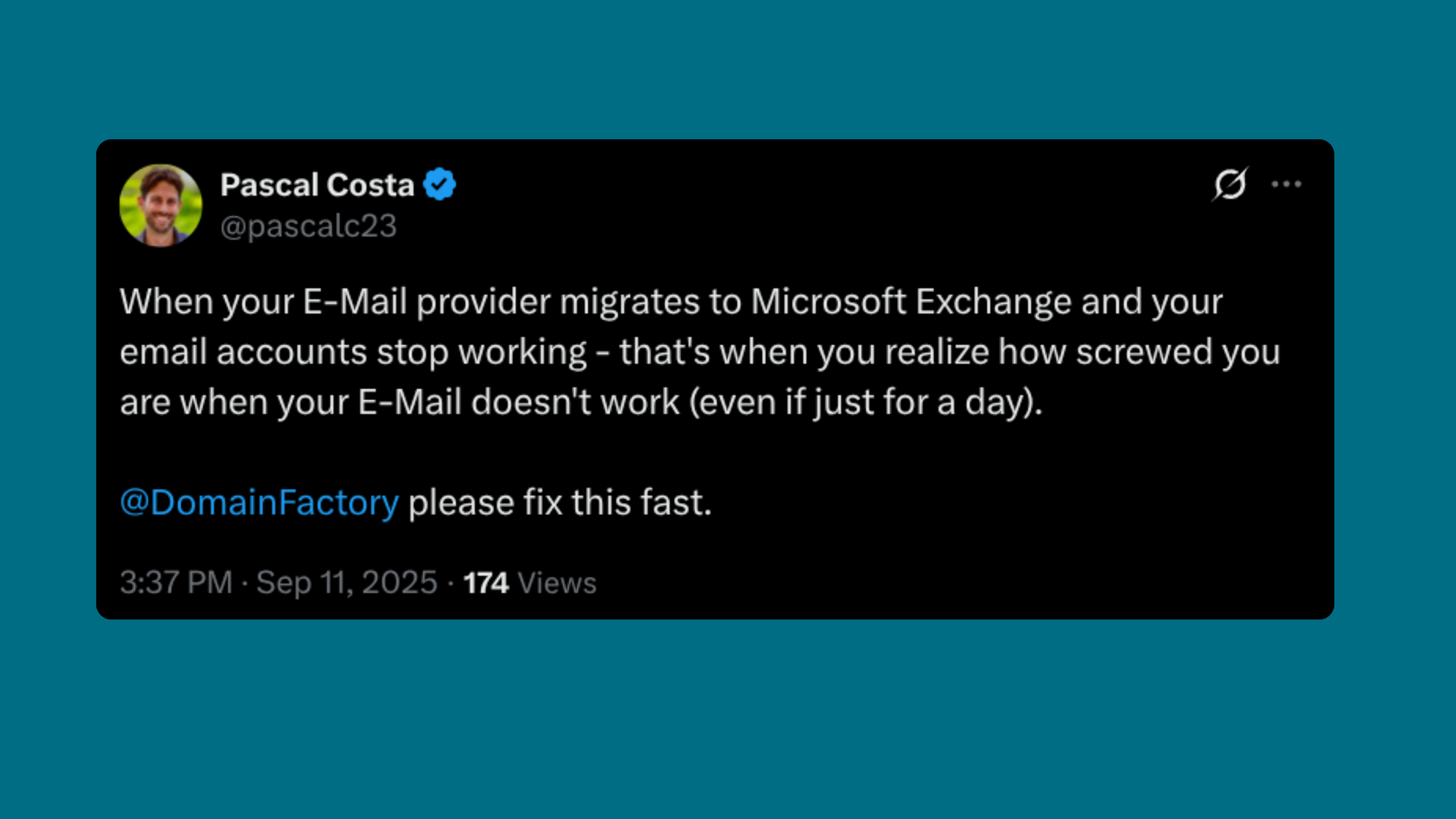Click the 3:37 PM timestamp
Screen dimensions: 1456x819
[176, 583]
